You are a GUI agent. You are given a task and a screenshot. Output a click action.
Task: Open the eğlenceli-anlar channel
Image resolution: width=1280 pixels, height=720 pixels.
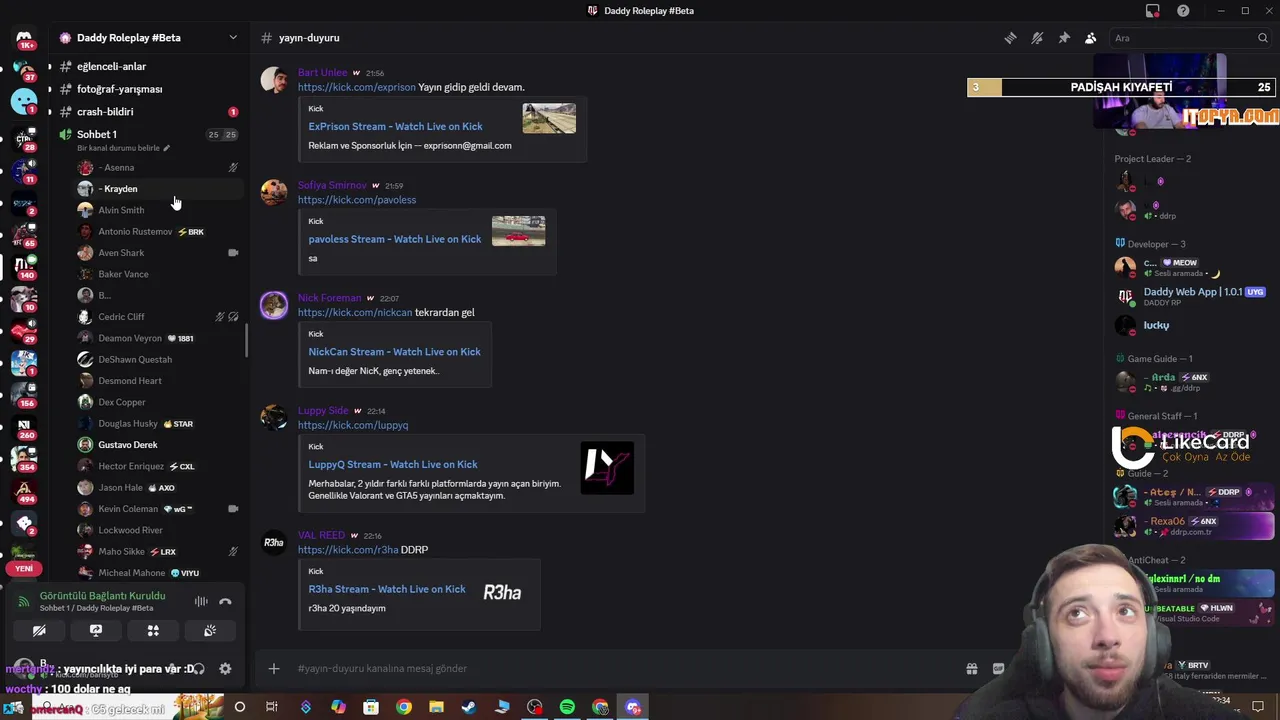[x=111, y=66]
